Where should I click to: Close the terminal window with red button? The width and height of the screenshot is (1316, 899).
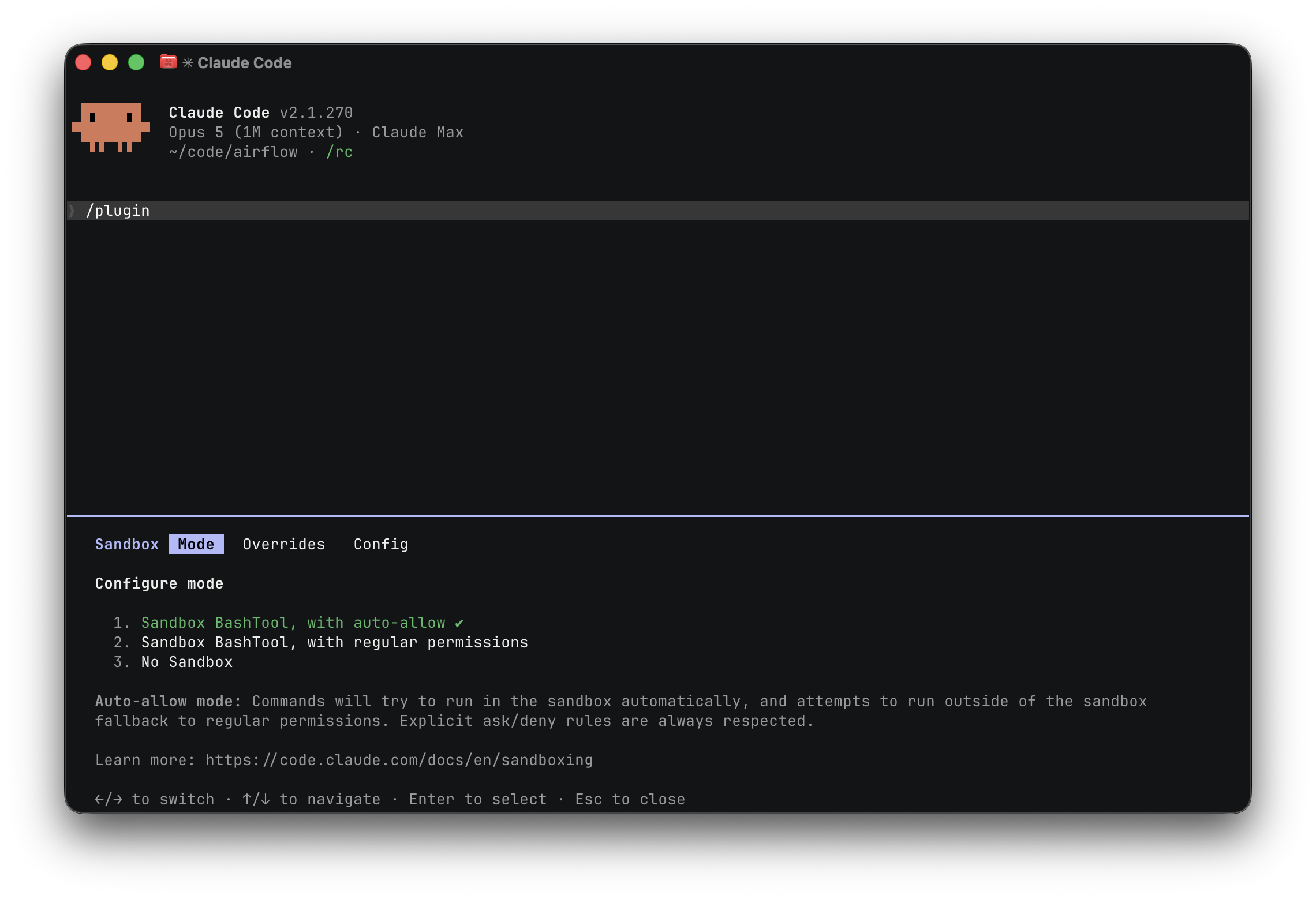[83, 62]
